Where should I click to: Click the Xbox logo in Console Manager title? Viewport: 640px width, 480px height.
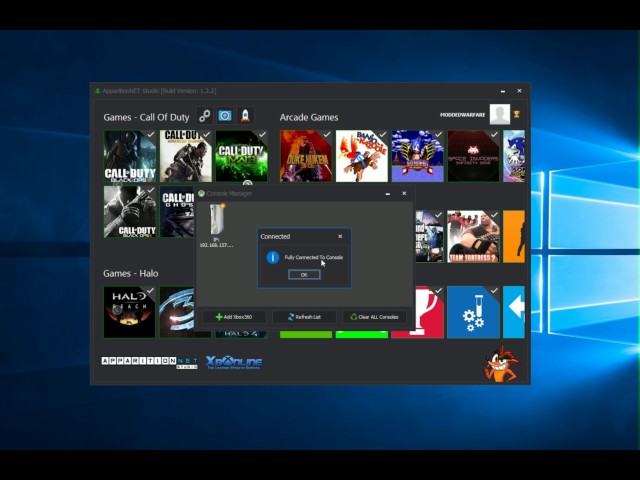coord(201,193)
